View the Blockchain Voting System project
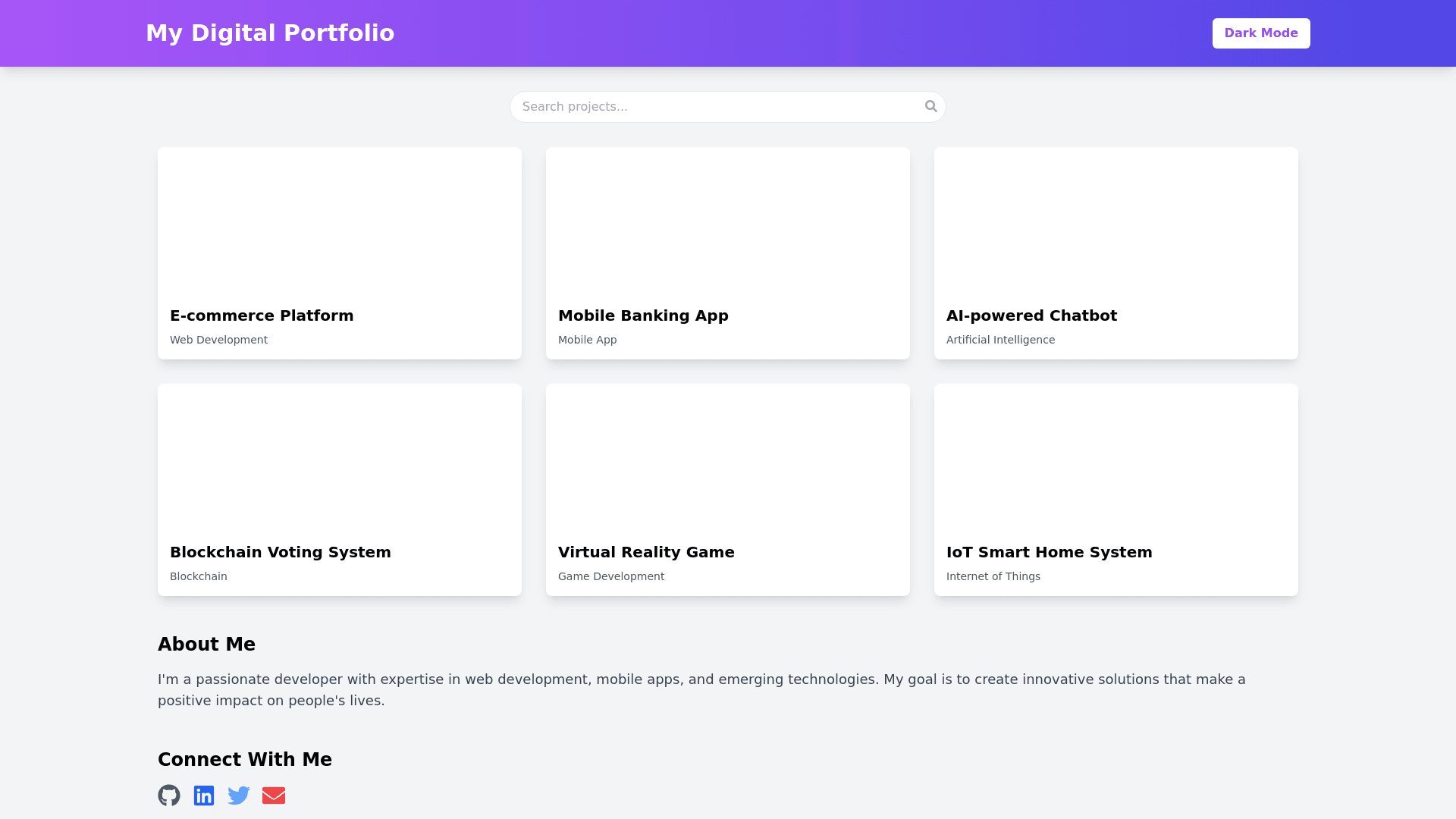The height and width of the screenshot is (819, 1456). tap(339, 490)
